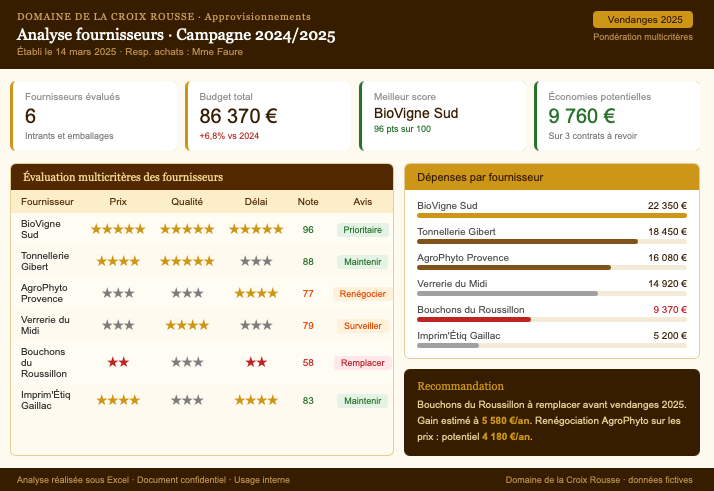This screenshot has width=714, height=491.
Task: Click the score 96 in Note column
Action: pyautogui.click(x=308, y=230)
